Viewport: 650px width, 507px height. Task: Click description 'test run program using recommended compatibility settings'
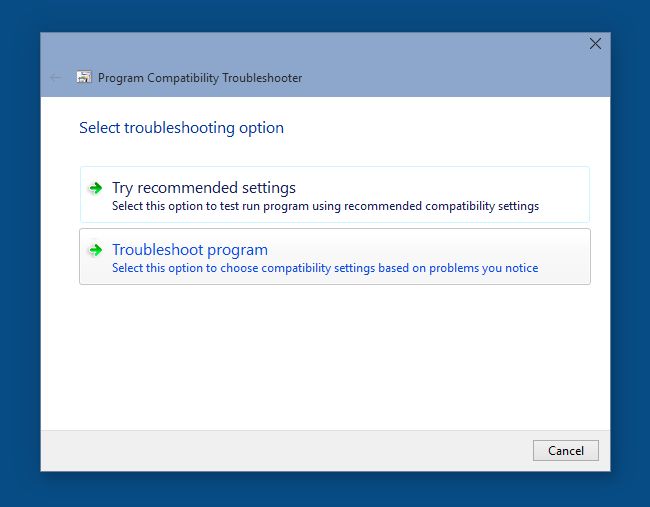pyautogui.click(x=379, y=206)
